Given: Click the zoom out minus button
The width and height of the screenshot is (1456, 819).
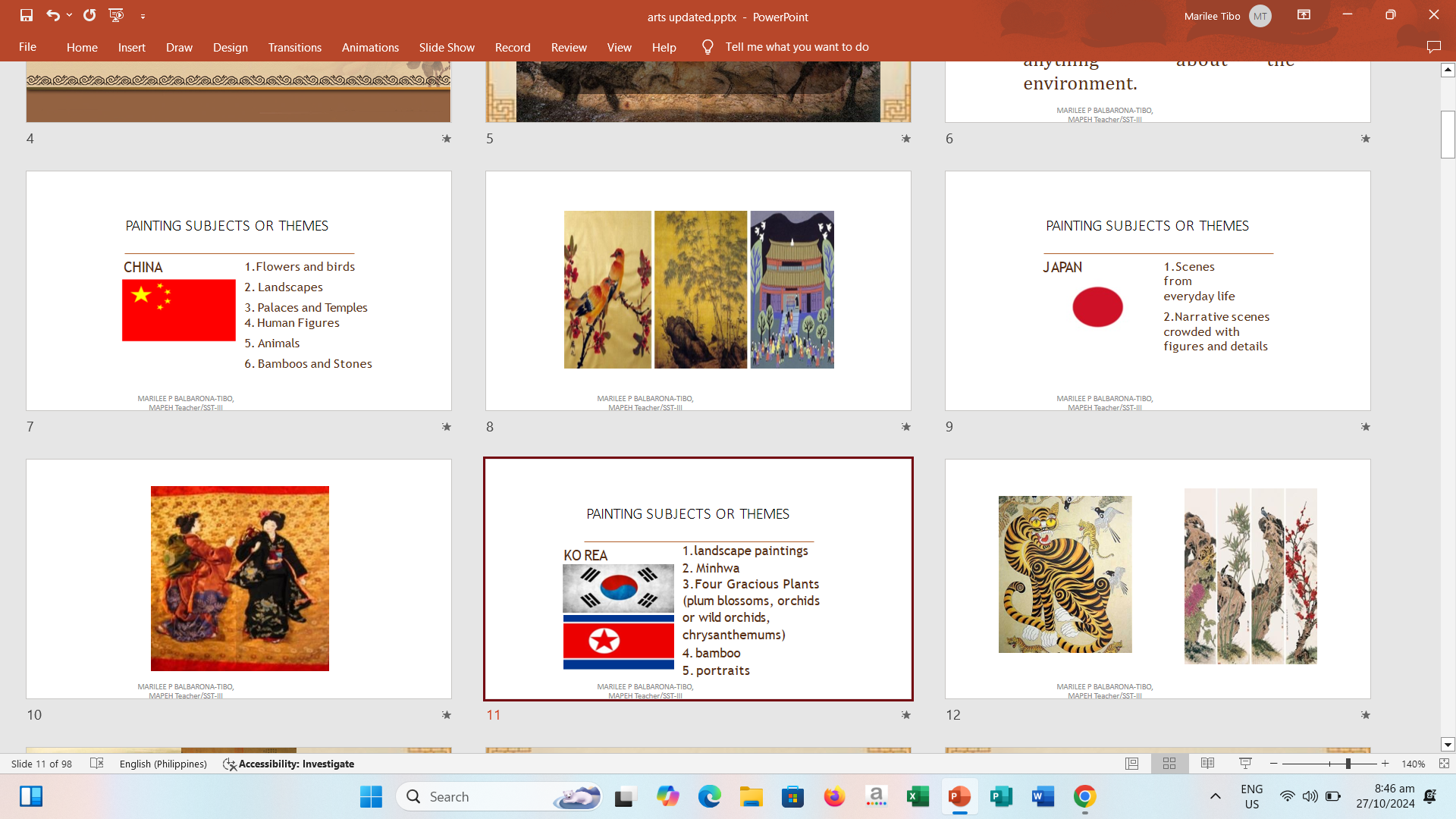Looking at the screenshot, I should [1273, 764].
